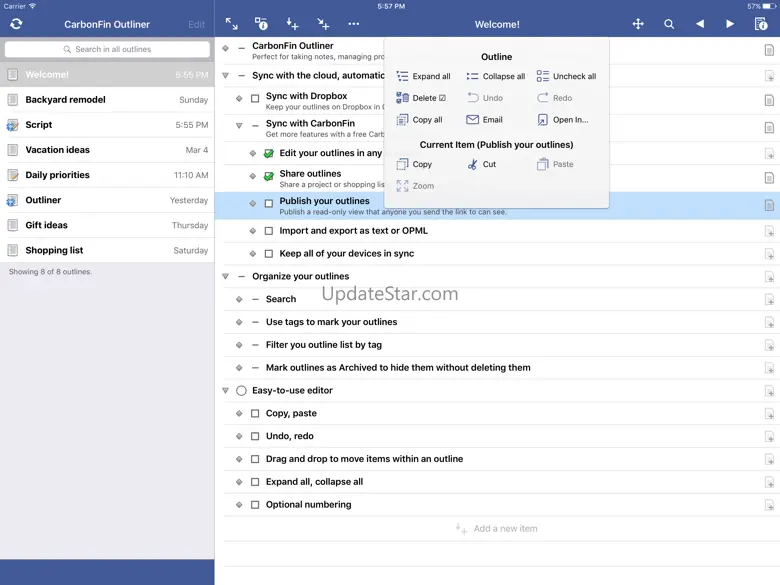Screen dimensions: 780x585
Task: Open Backyard remodel outline
Action: click(x=107, y=100)
